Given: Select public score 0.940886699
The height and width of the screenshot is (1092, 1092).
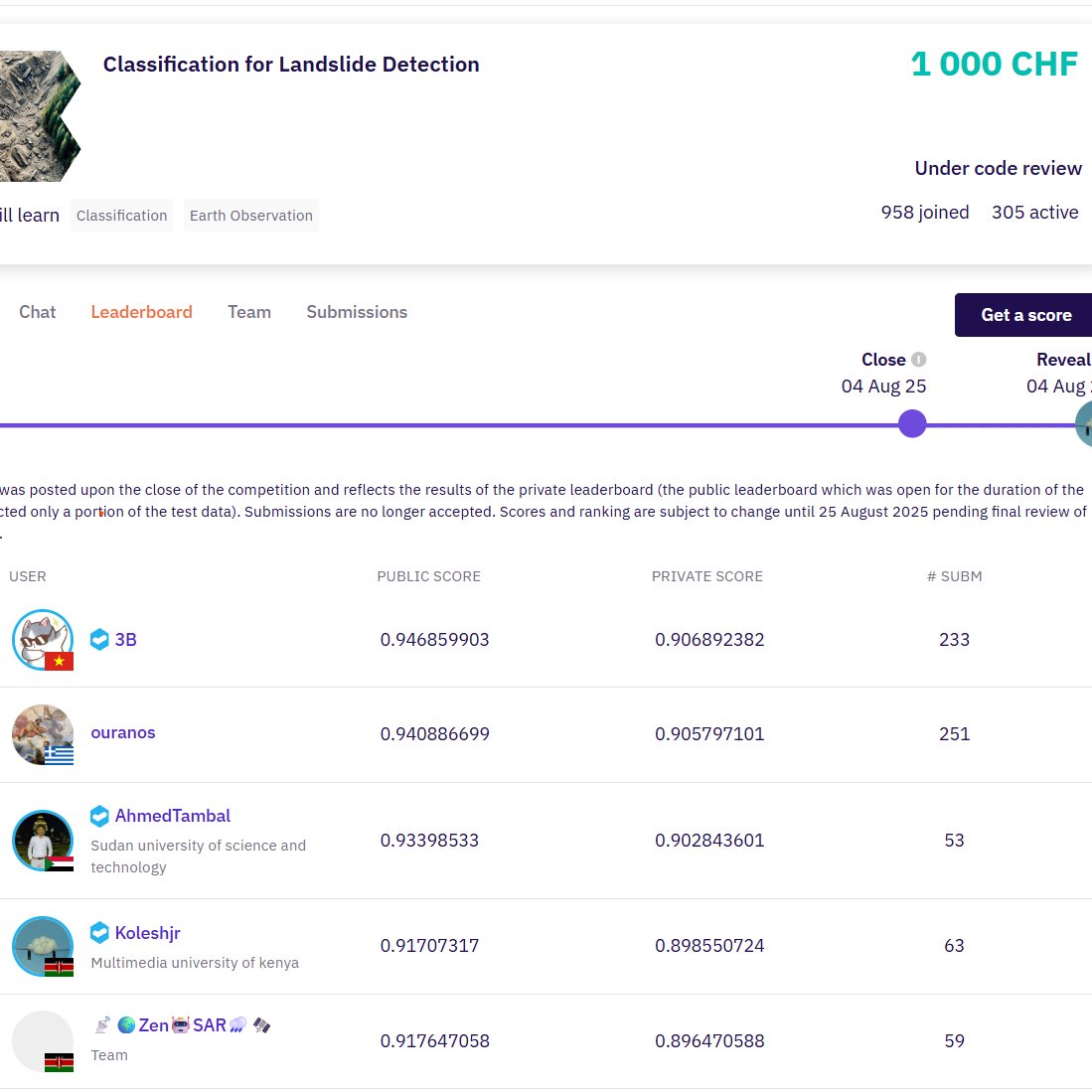Looking at the screenshot, I should click(x=434, y=734).
